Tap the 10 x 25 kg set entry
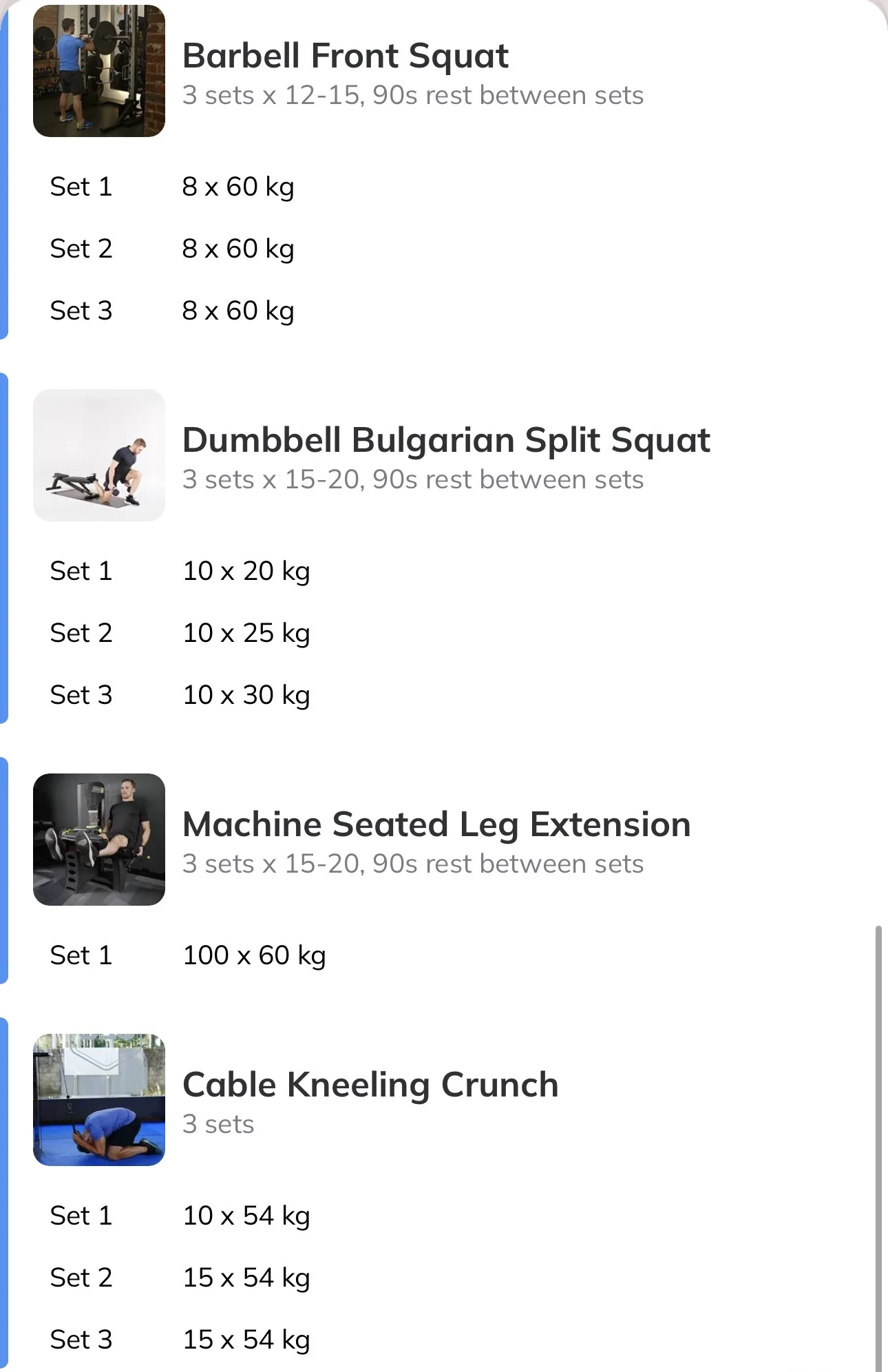Viewport: 888px width, 1372px height. 246,633
